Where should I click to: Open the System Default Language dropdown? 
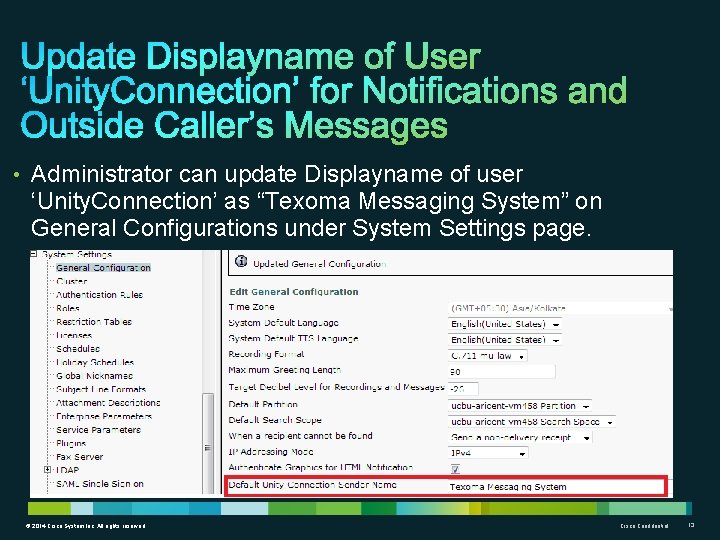(x=505, y=324)
